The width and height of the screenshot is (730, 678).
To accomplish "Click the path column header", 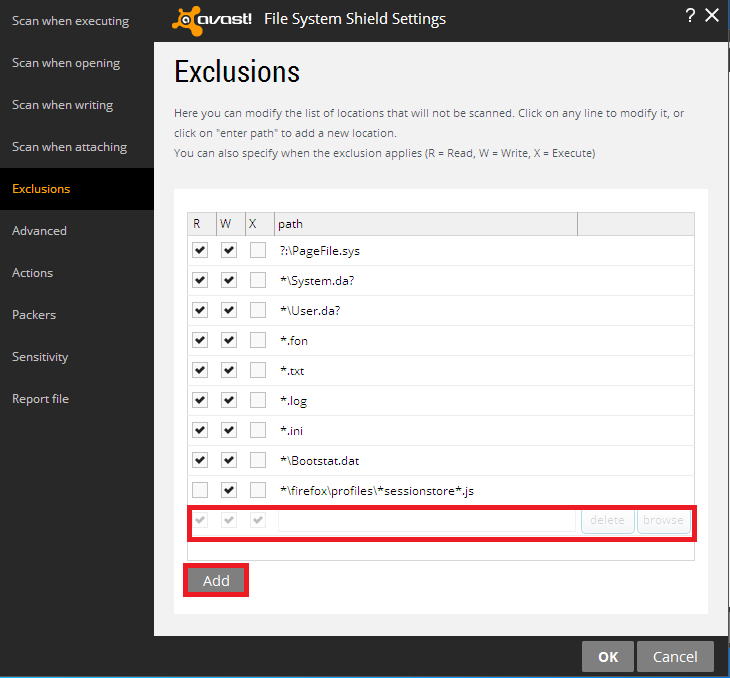I will [x=426, y=224].
